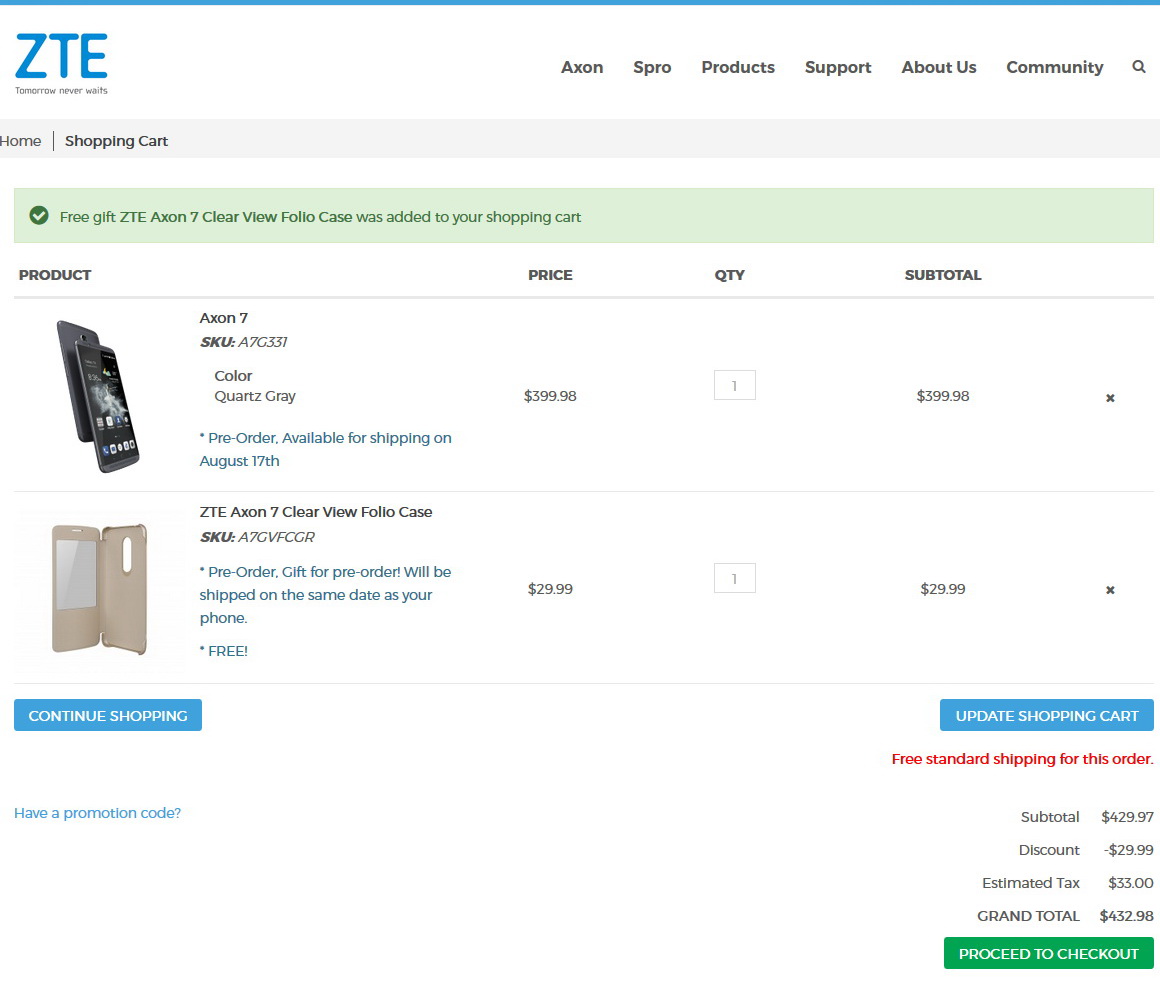1160x981 pixels.
Task: Open the Axon menu
Action: tap(582, 67)
